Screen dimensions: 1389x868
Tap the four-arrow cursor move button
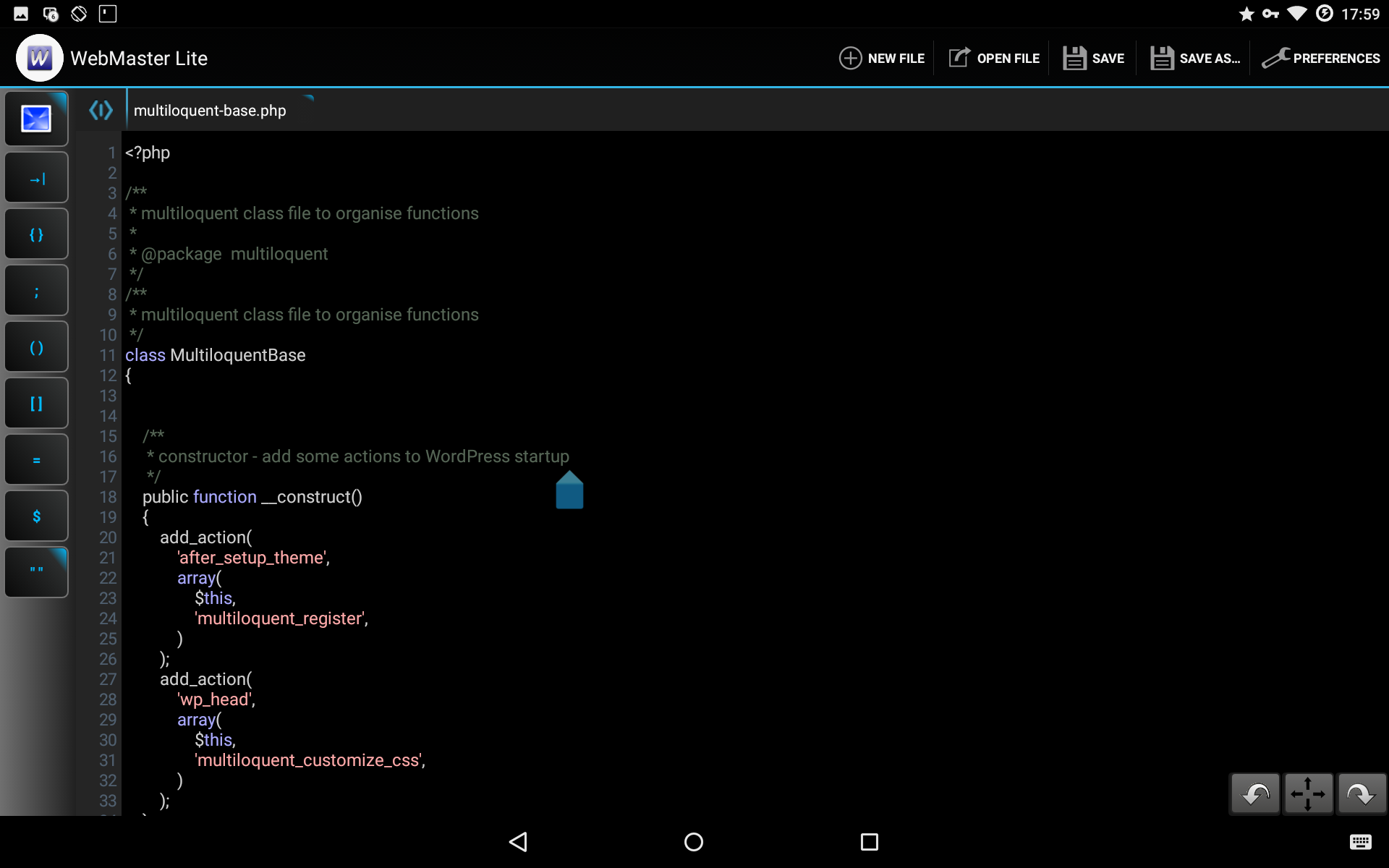click(x=1308, y=794)
